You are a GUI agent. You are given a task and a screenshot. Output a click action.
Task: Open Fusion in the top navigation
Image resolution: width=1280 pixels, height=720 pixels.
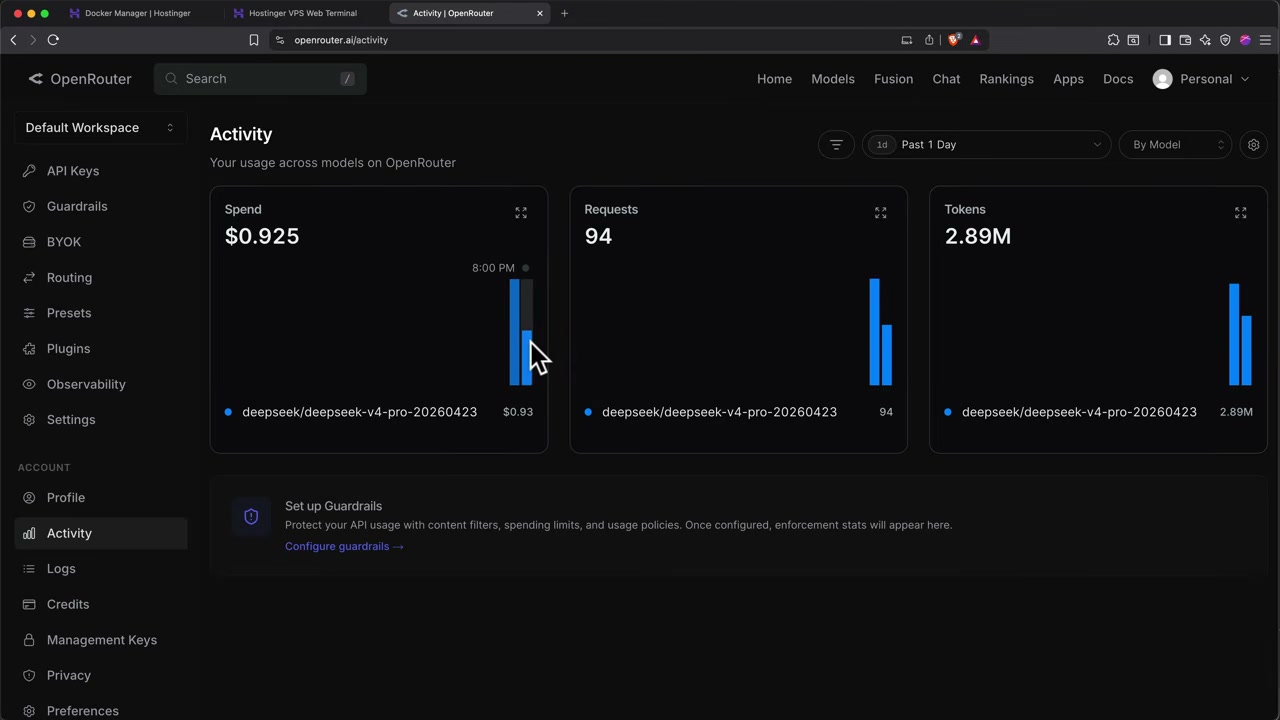click(x=893, y=79)
